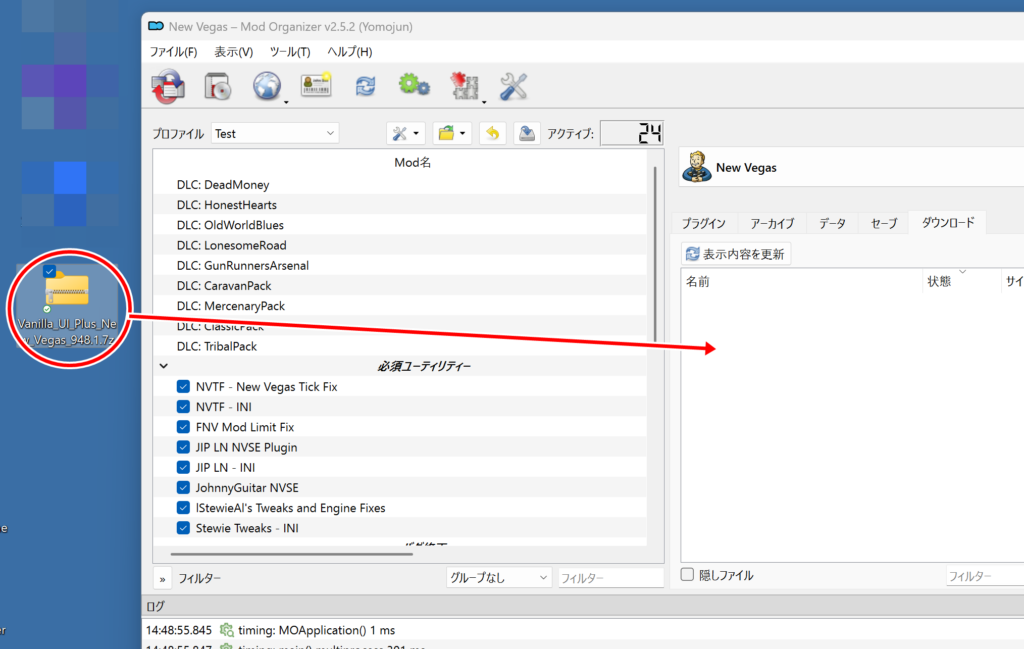The height and width of the screenshot is (649, 1024).
Task: Switch to the プラグイン tab
Action: (x=704, y=223)
